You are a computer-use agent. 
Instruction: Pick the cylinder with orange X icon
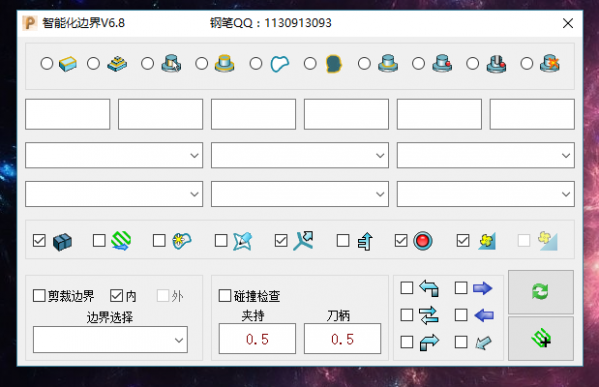(x=550, y=63)
